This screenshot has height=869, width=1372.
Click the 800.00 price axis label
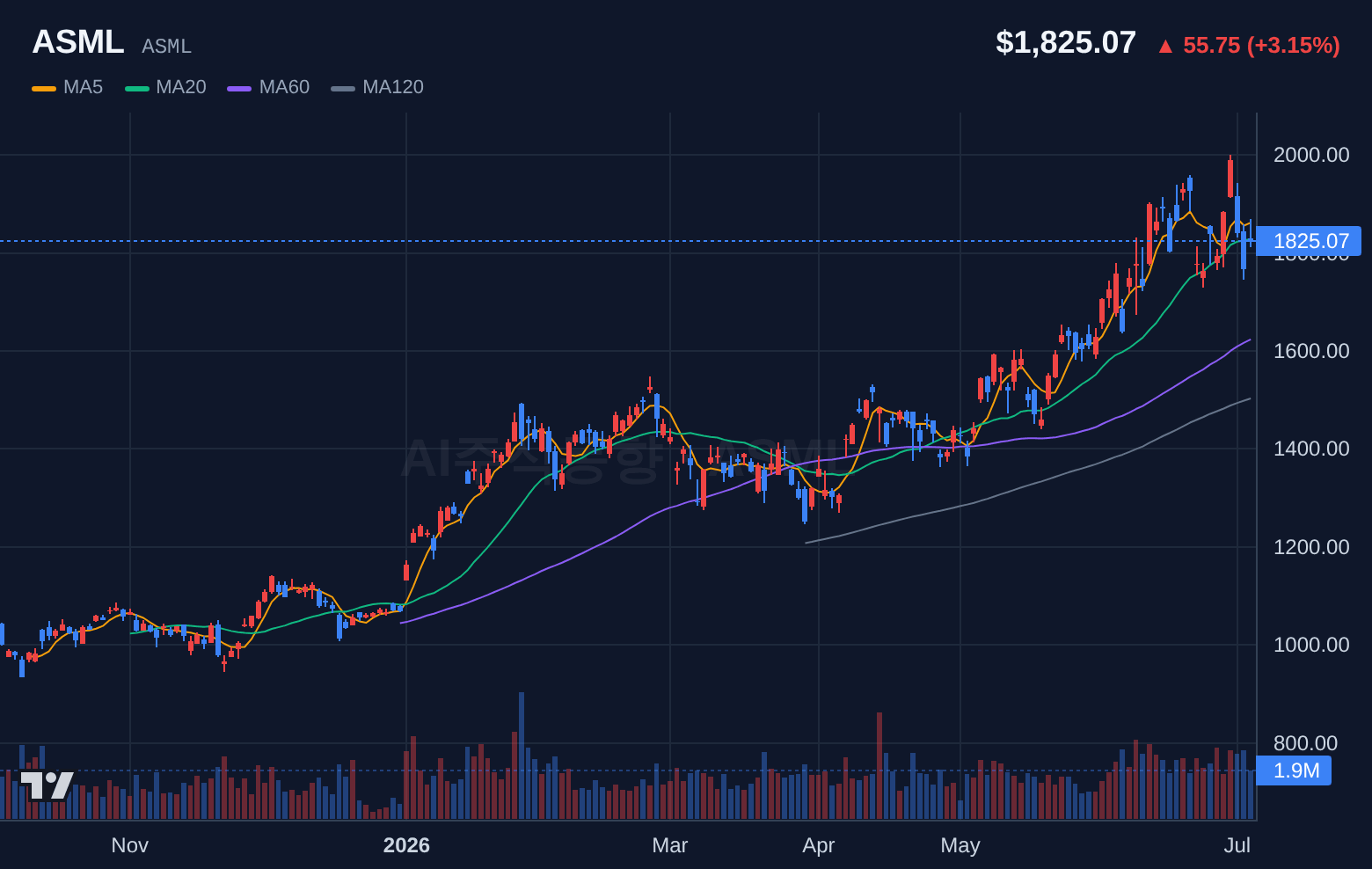[1305, 743]
